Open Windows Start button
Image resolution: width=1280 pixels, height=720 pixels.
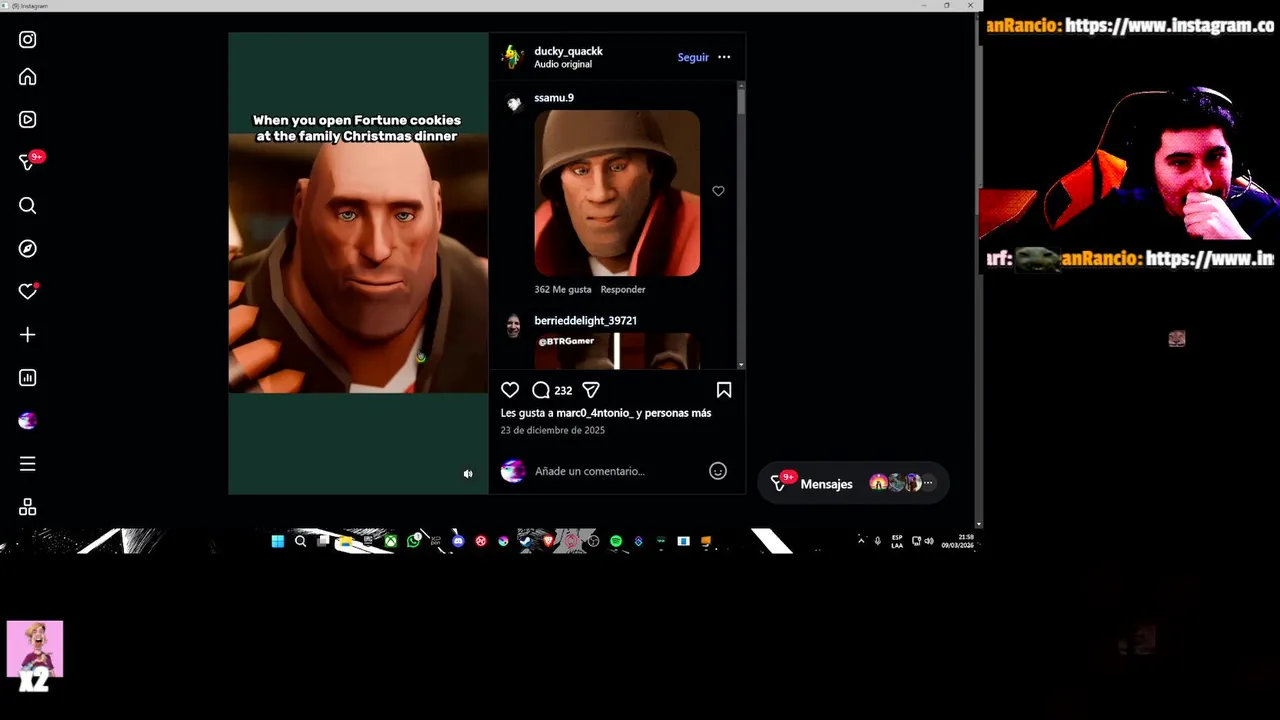tap(277, 541)
